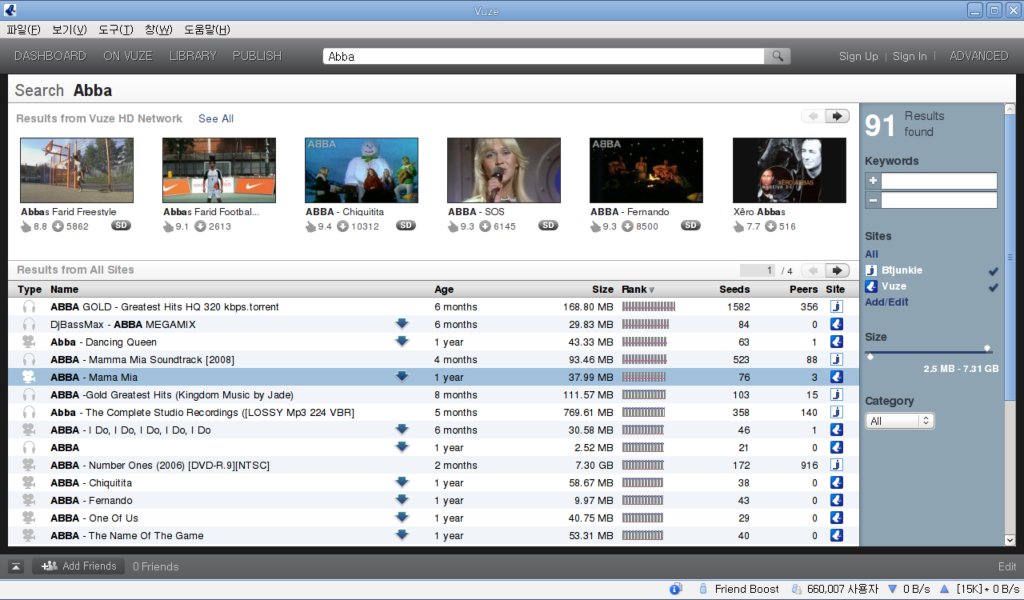Click the add keyword plus icon
The height and width of the screenshot is (600, 1024).
point(872,181)
